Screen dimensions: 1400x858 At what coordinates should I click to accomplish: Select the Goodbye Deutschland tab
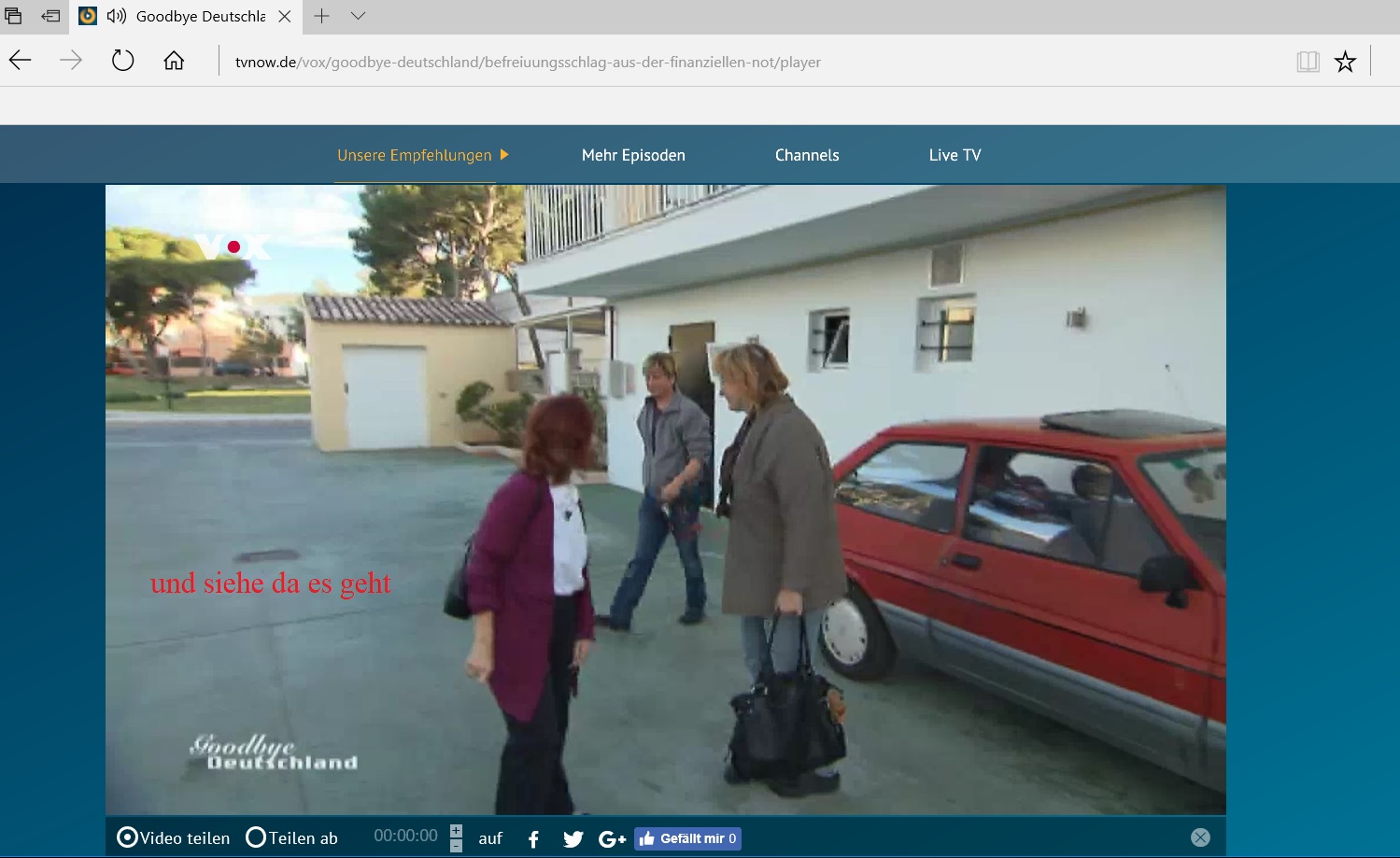pyautogui.click(x=186, y=17)
